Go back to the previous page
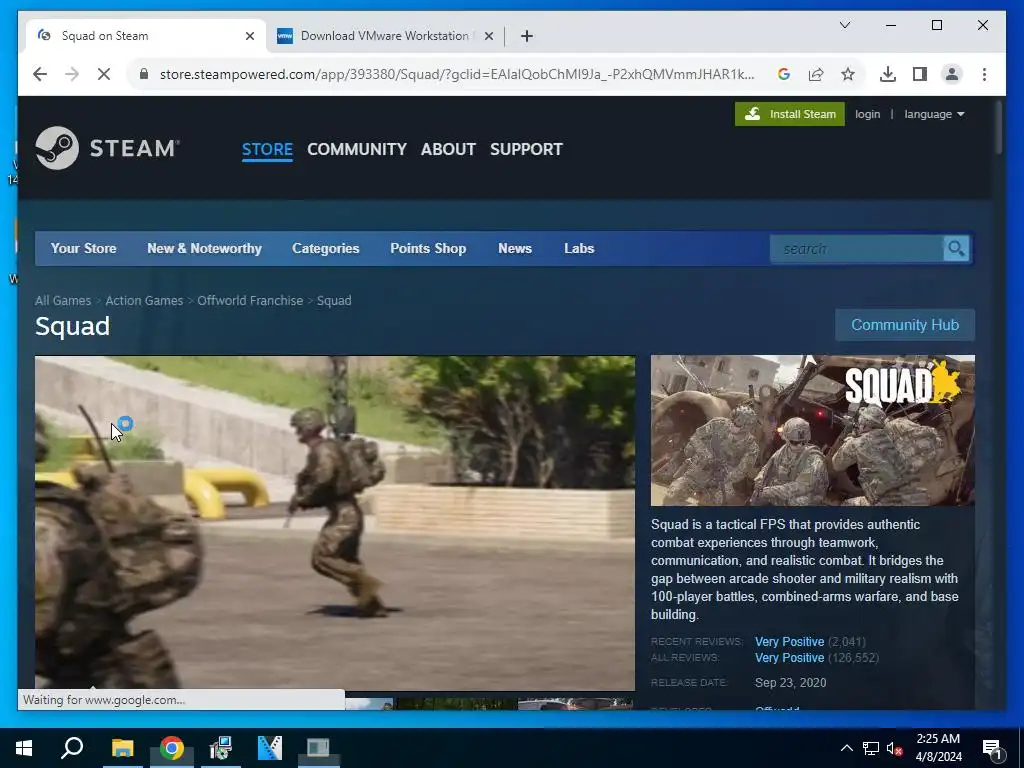 coord(40,74)
